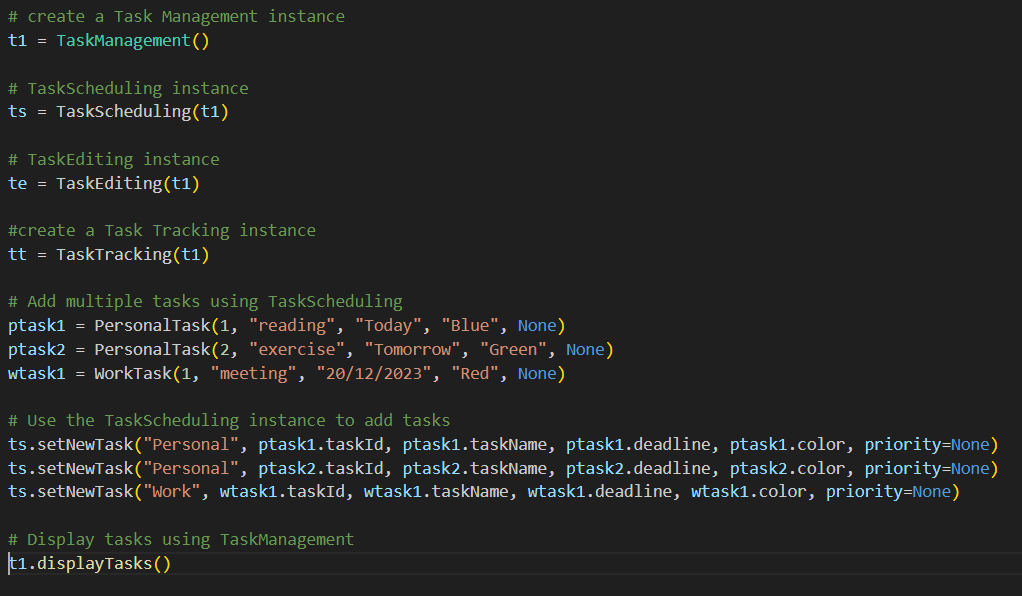Click the comment "# Display tasks using TaskManagement"
Image resolution: width=1022 pixels, height=596 pixels.
(181, 539)
